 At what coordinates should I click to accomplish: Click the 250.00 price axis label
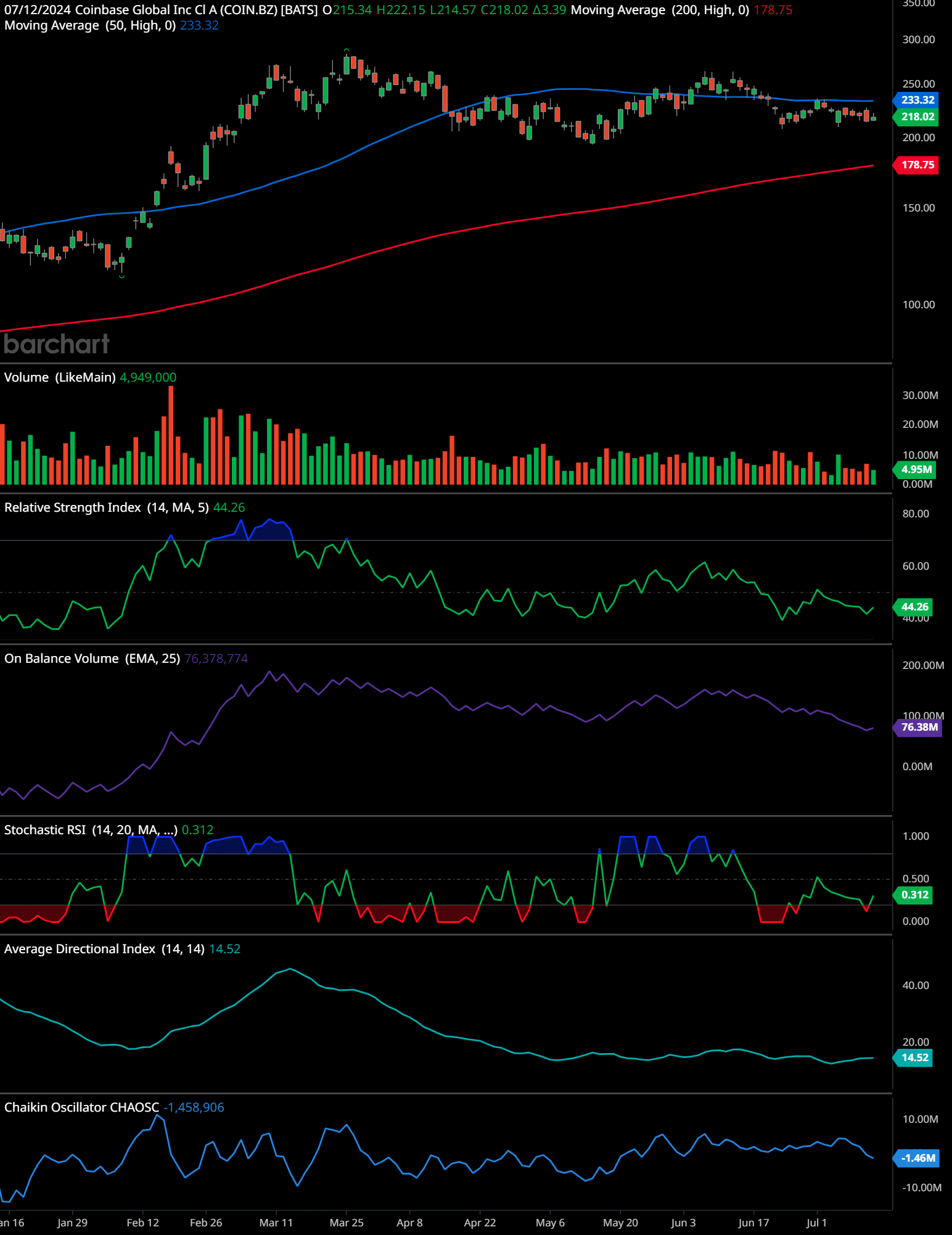click(919, 84)
